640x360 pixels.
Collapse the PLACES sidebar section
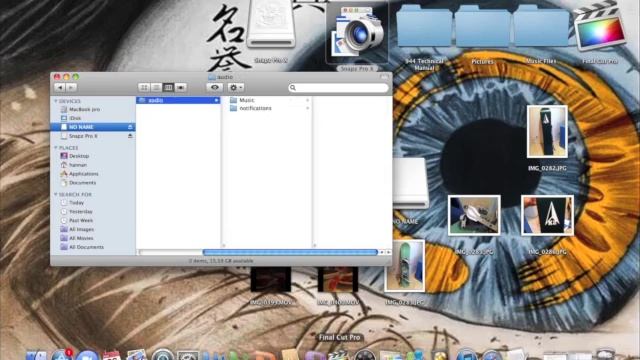click(56, 147)
